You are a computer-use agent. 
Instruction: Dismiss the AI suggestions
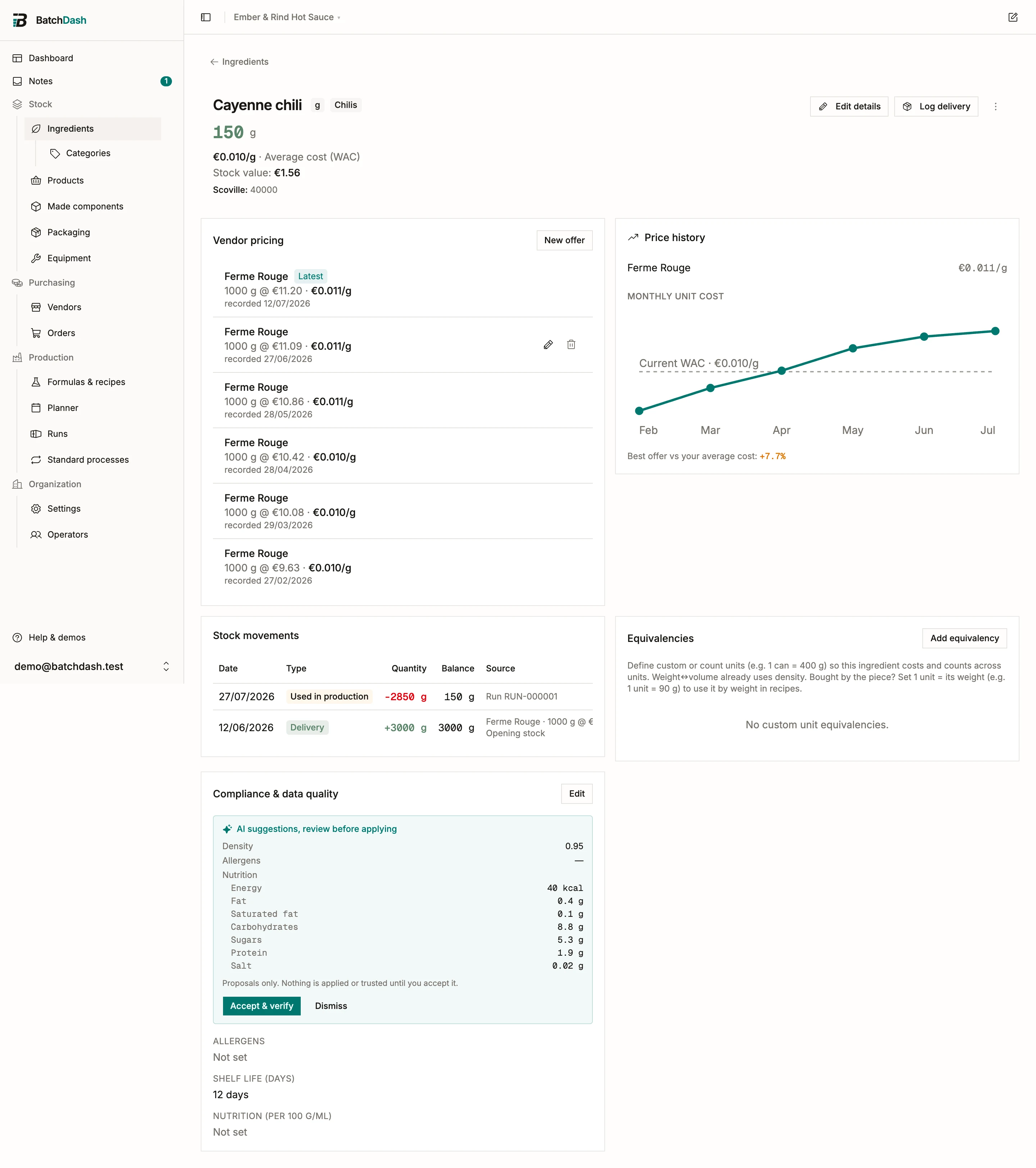(x=331, y=1006)
